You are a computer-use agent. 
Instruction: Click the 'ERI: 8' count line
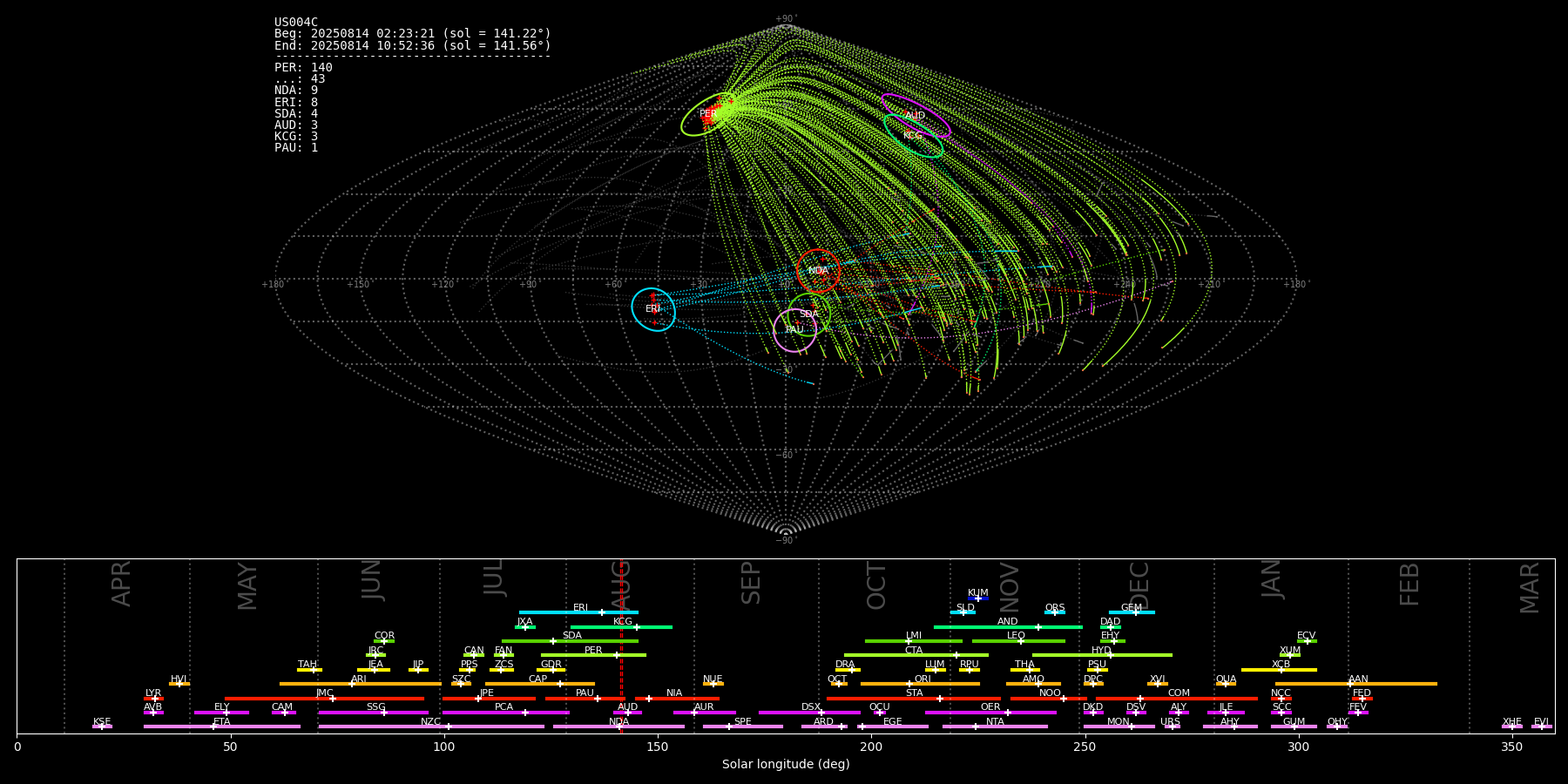[296, 102]
